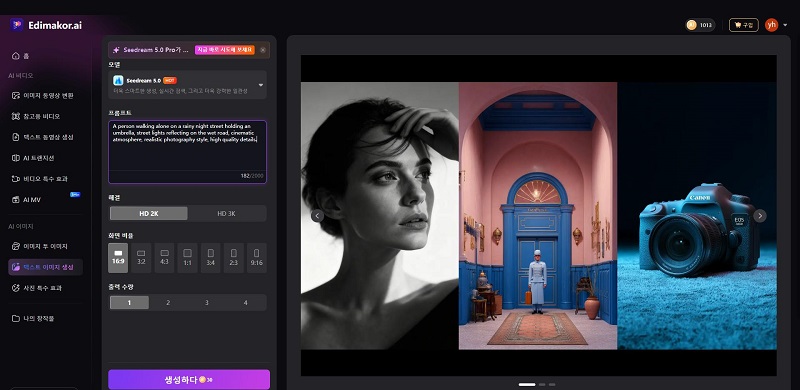Screen dimensions: 800x390
Task: Click the character counter 182/2000
Action: (251, 176)
